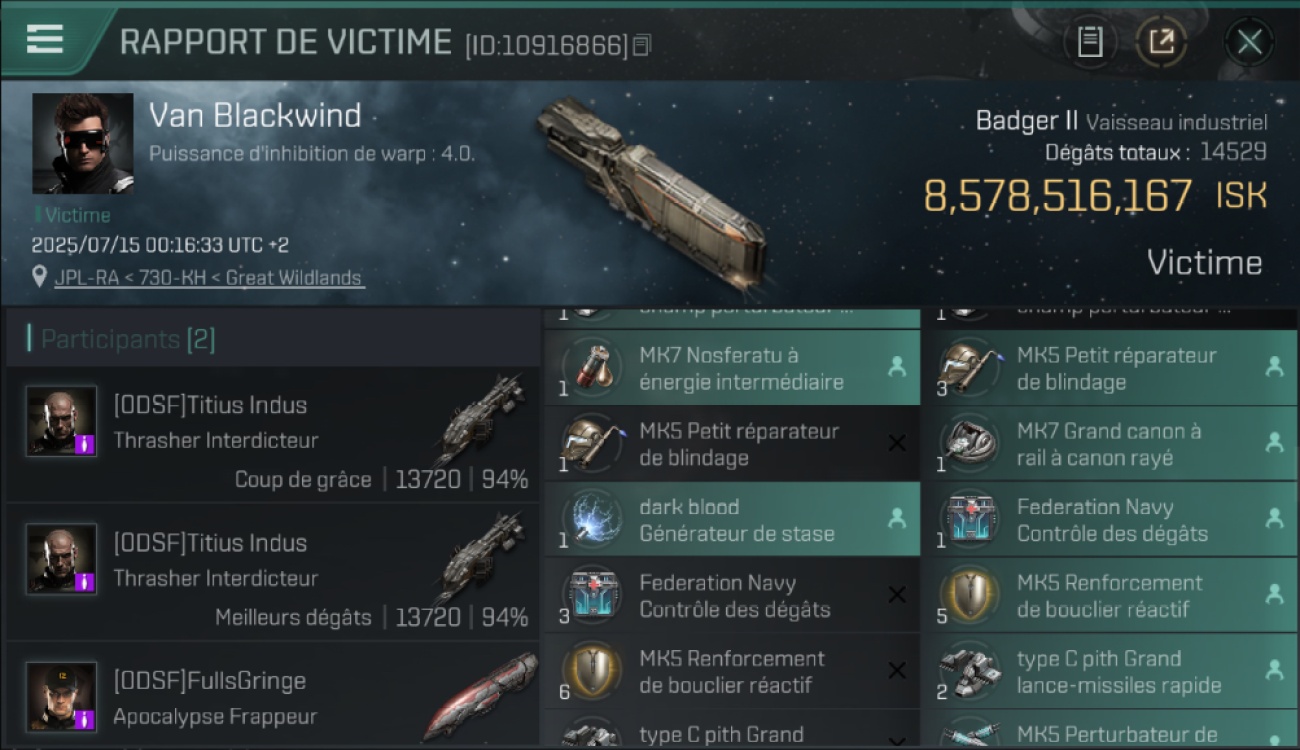
Task: Click the MK5 Renforcement de bouclier réactif x5 row
Action: tap(1109, 596)
